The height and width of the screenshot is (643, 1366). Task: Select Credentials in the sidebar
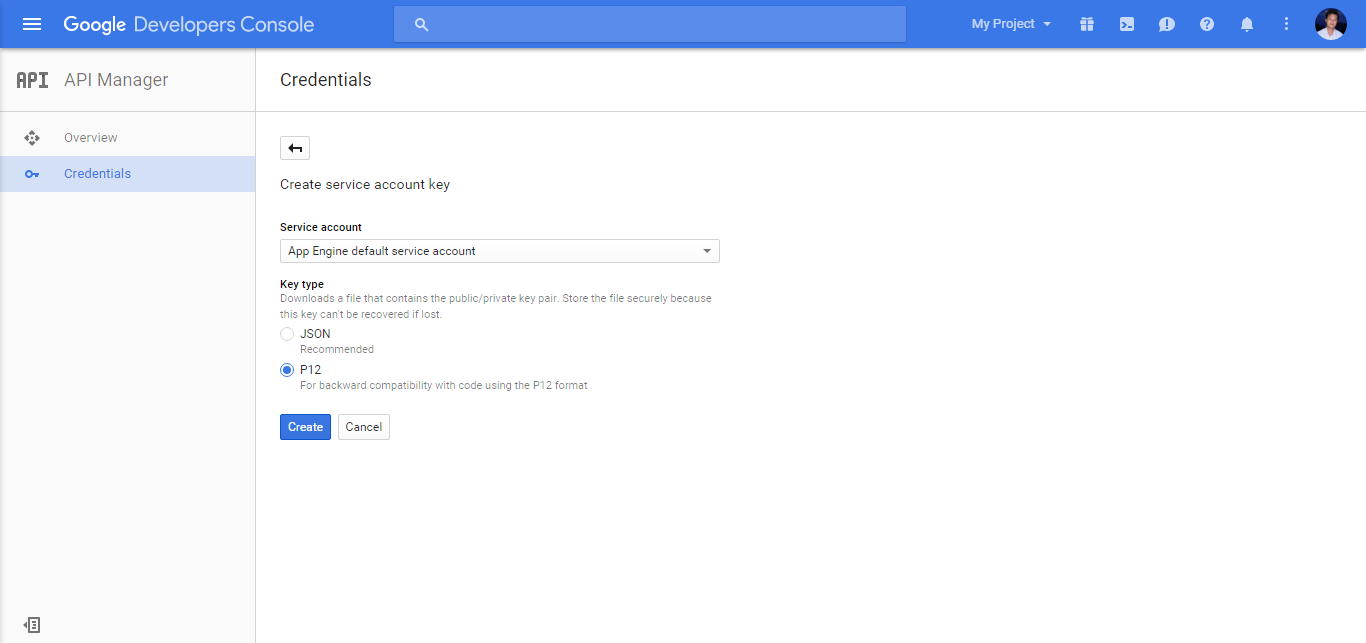[x=128, y=174]
